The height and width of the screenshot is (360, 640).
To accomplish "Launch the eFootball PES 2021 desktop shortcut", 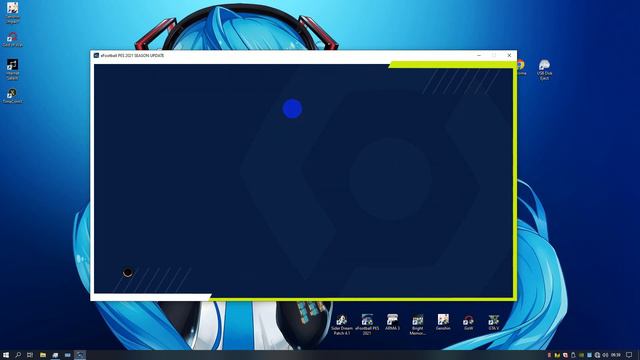I will (x=367, y=324).
